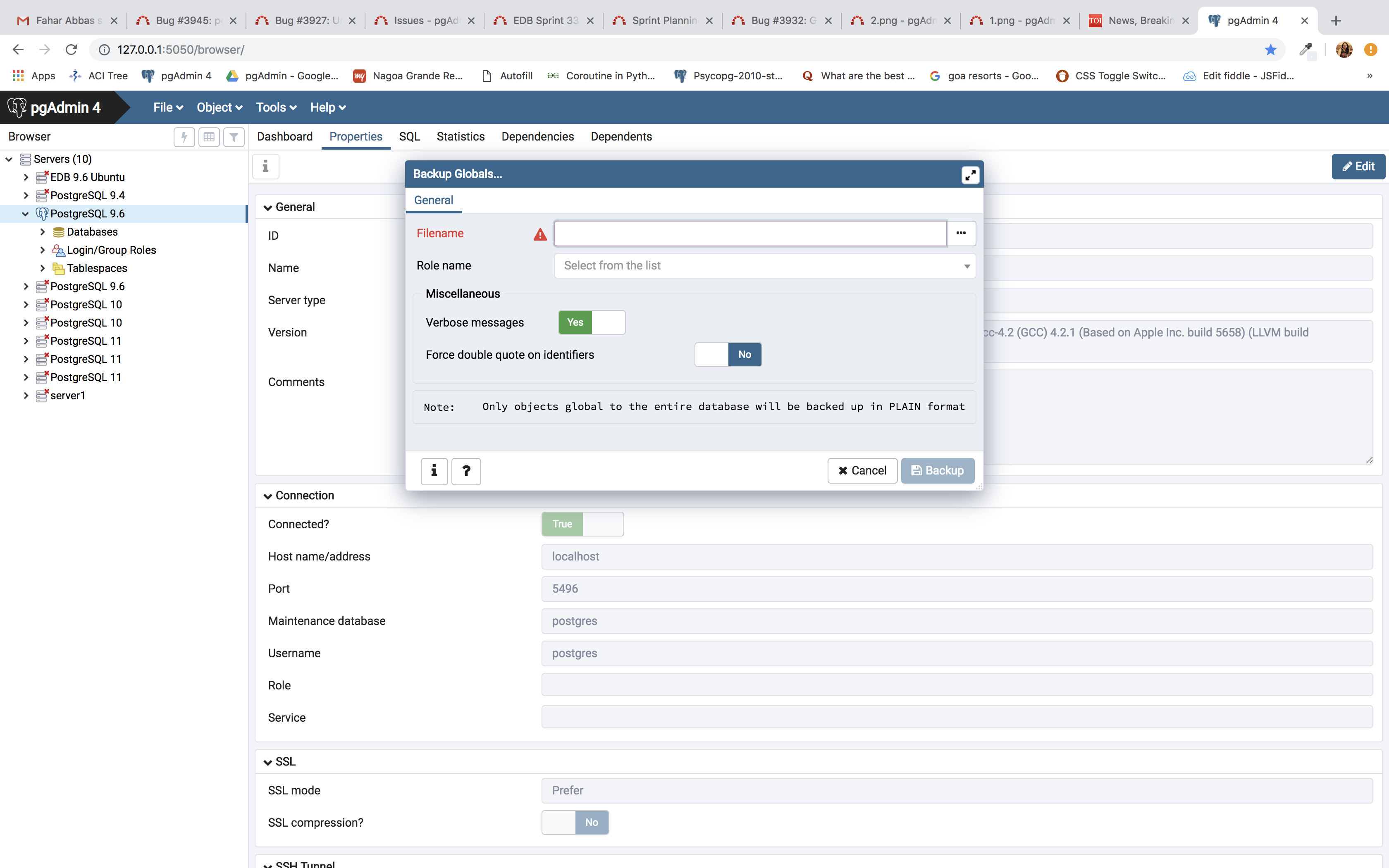This screenshot has width=1389, height=868.
Task: Switch to the Sprint Planning browser tab
Action: pyautogui.click(x=663, y=21)
